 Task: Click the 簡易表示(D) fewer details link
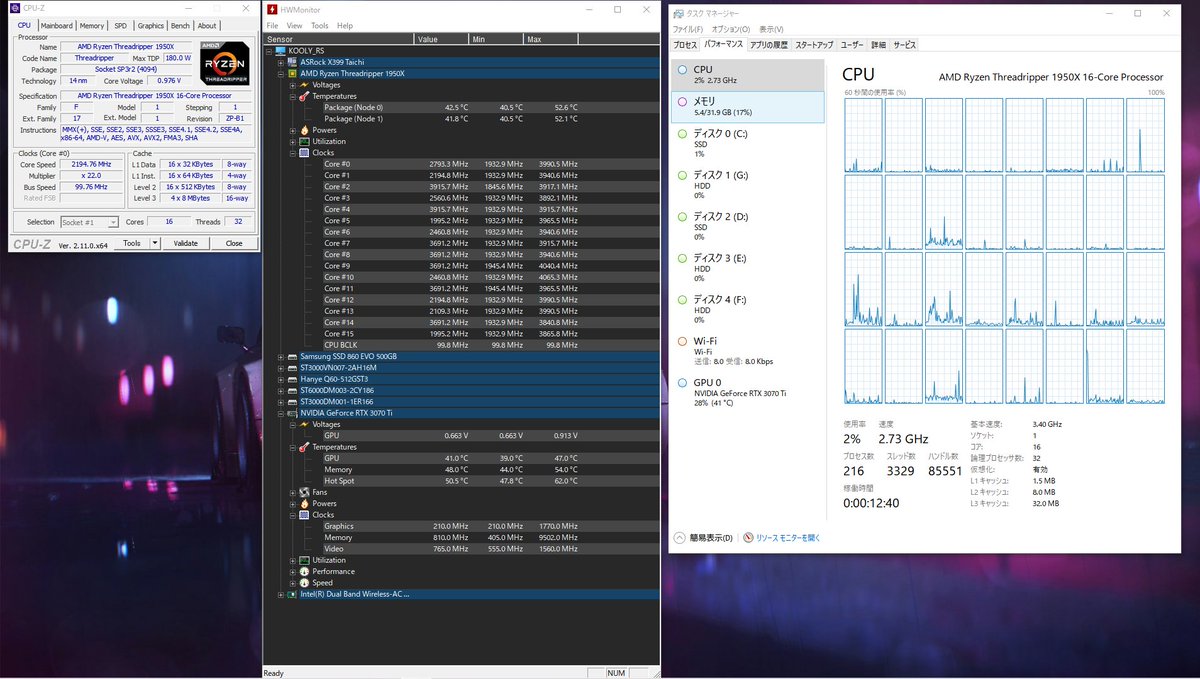[710, 538]
